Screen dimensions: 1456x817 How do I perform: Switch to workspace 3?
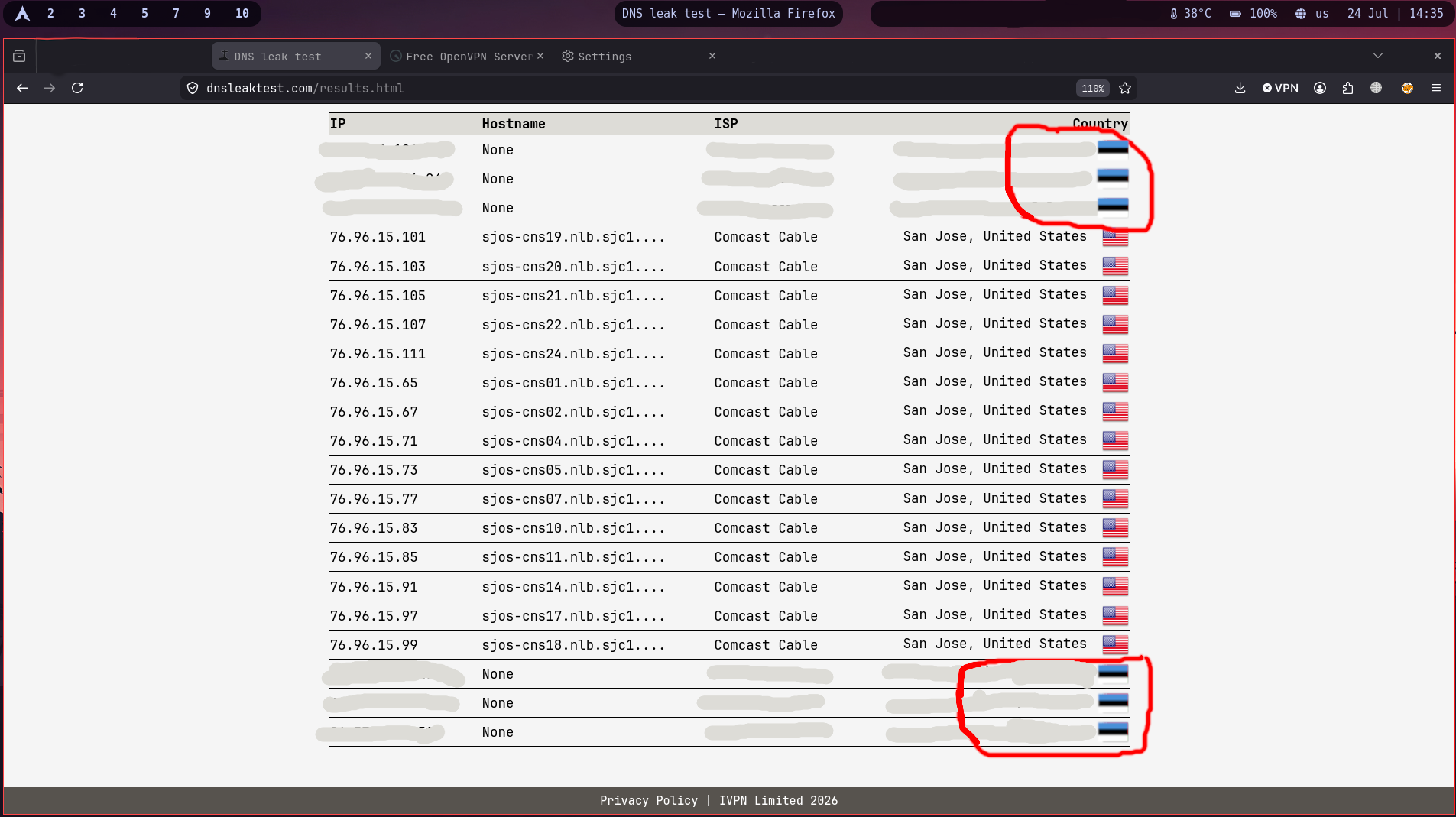point(82,14)
